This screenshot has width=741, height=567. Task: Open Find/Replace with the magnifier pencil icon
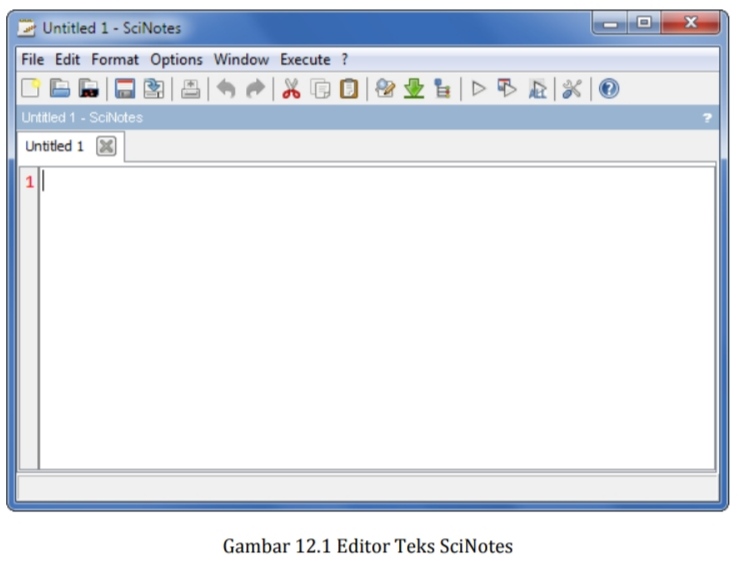click(x=385, y=88)
